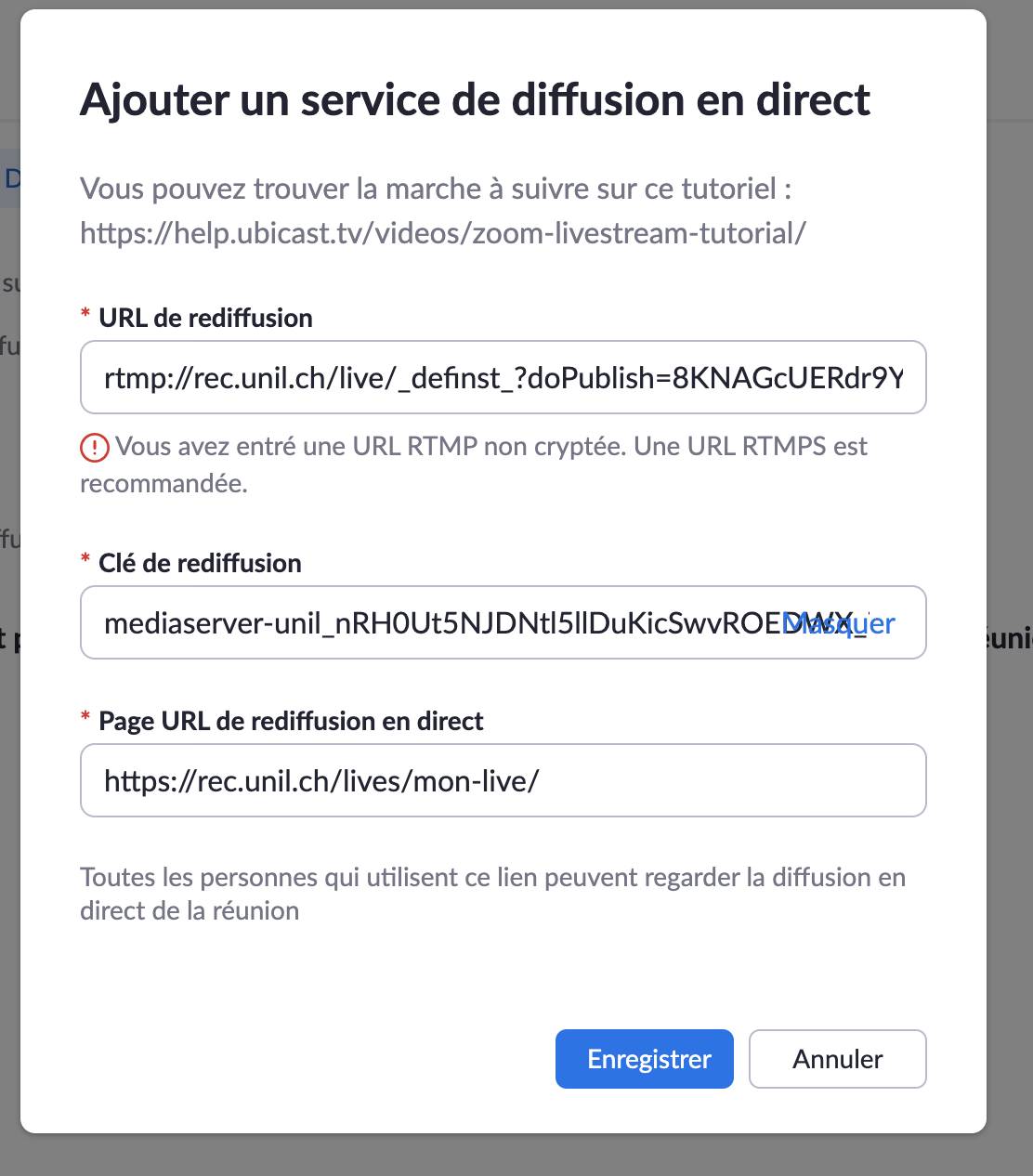The height and width of the screenshot is (1176, 1033).
Task: Click red asterisk beside Clé de rediffusion
Action: (x=85, y=562)
